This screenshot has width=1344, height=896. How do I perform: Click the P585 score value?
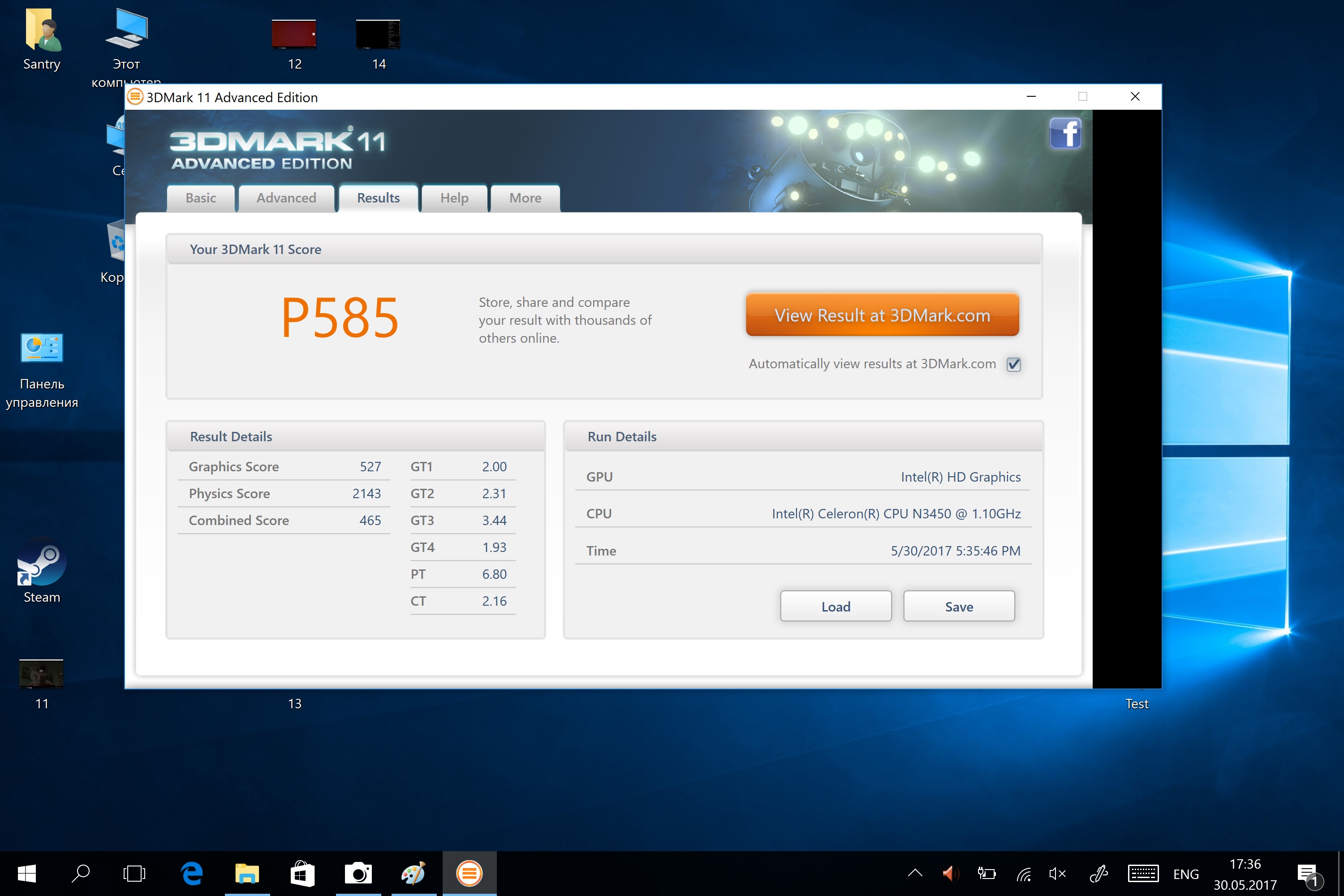click(x=340, y=318)
